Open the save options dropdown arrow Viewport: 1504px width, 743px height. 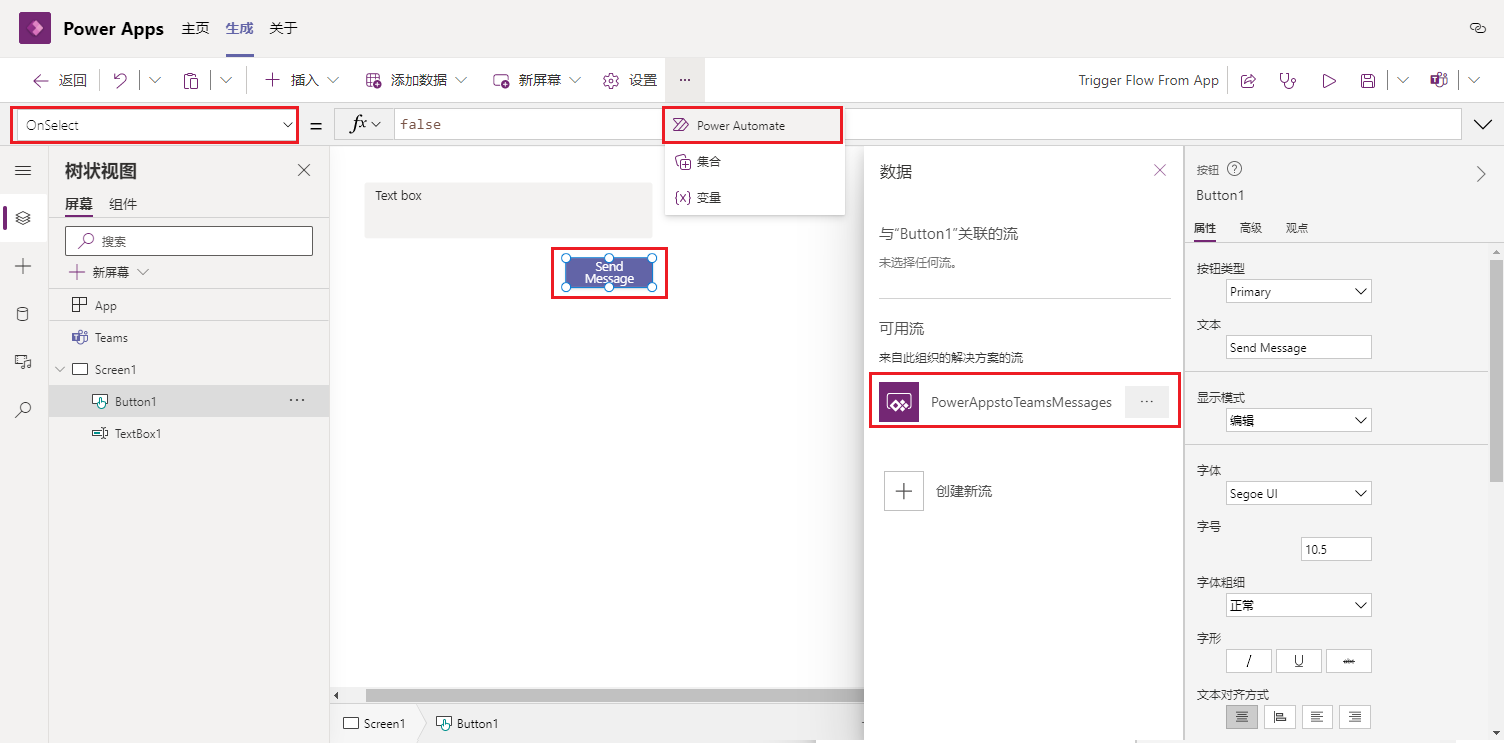click(1402, 81)
